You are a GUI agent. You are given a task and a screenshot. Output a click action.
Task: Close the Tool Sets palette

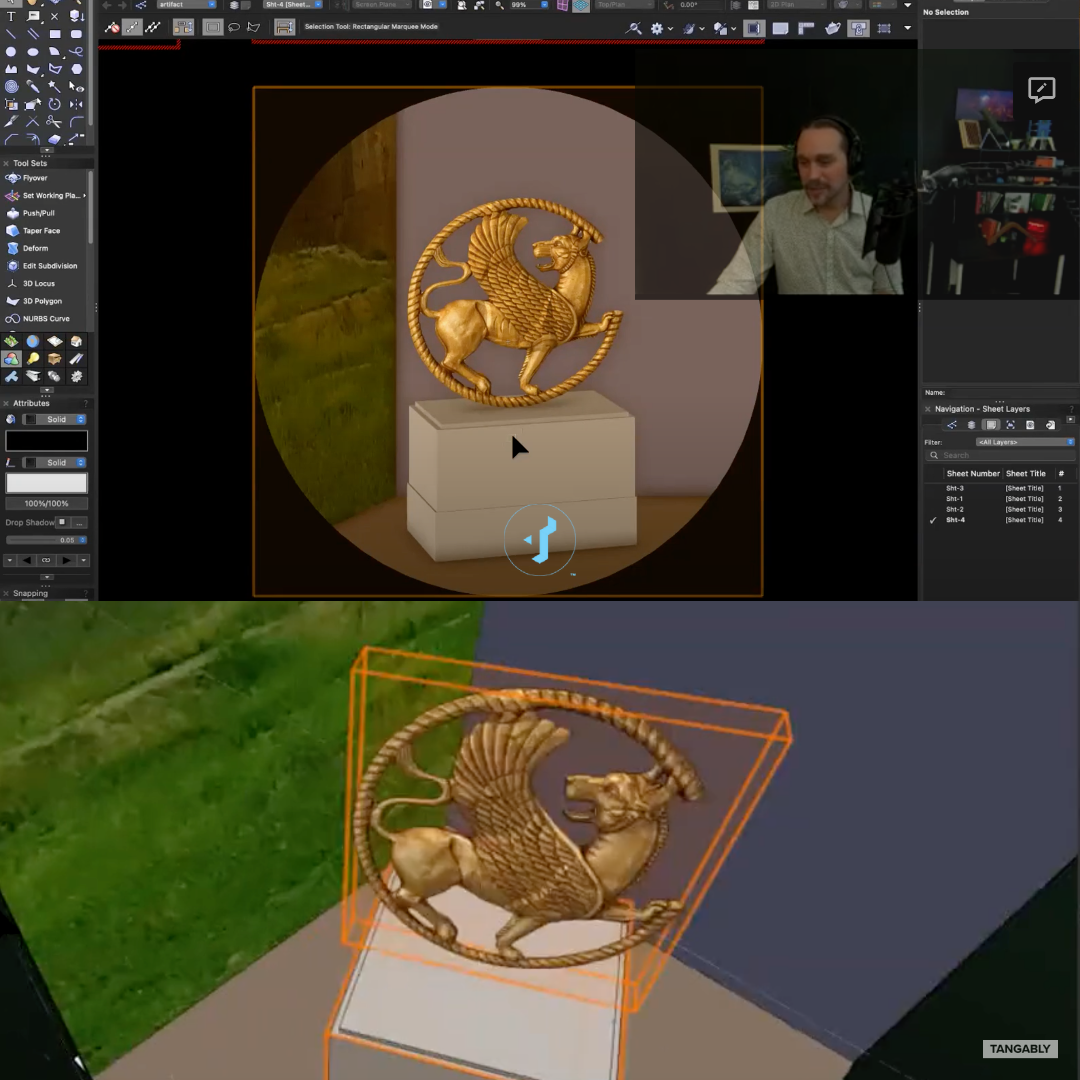6,163
